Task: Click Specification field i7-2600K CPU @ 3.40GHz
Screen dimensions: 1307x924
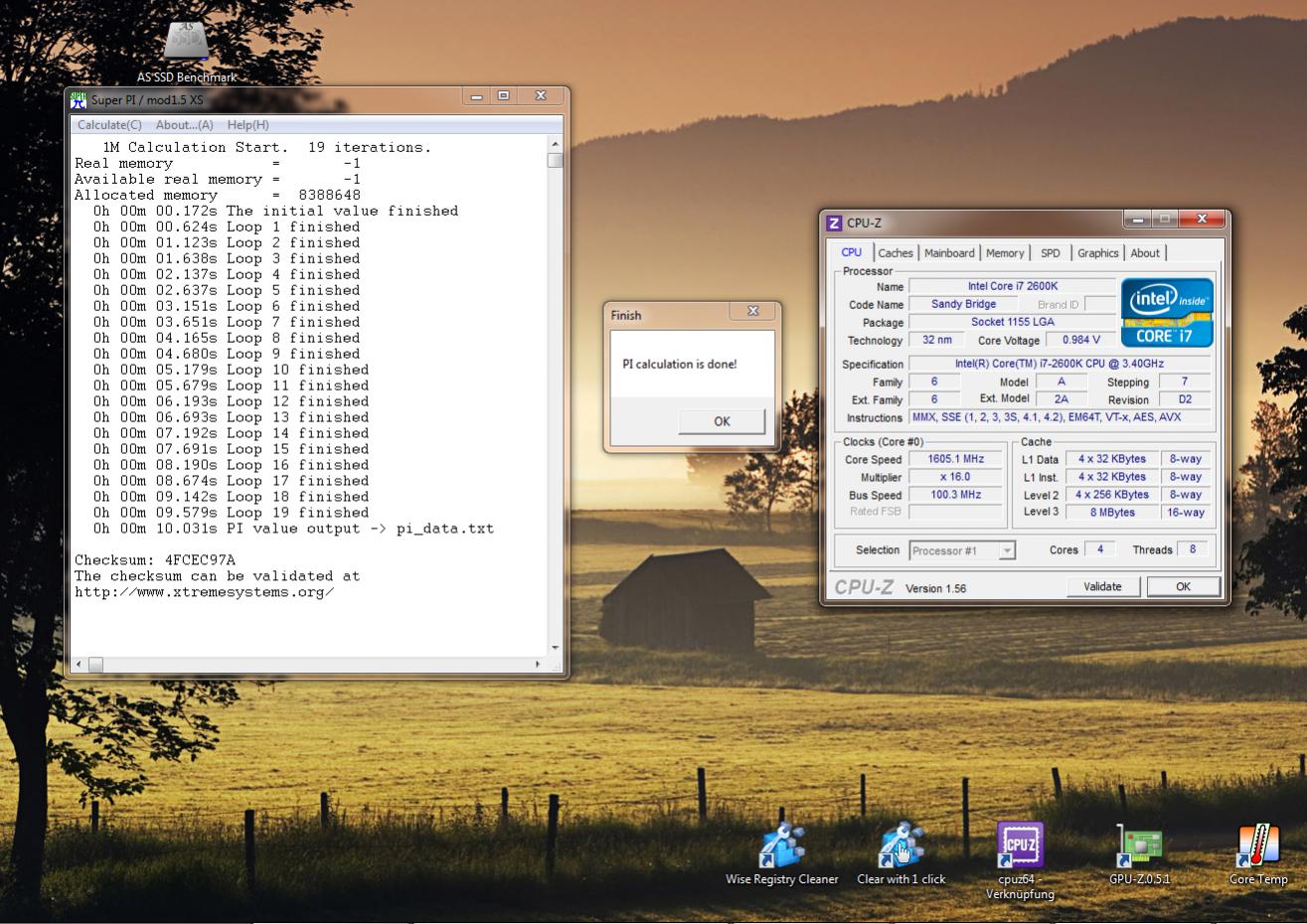Action: tap(1059, 364)
